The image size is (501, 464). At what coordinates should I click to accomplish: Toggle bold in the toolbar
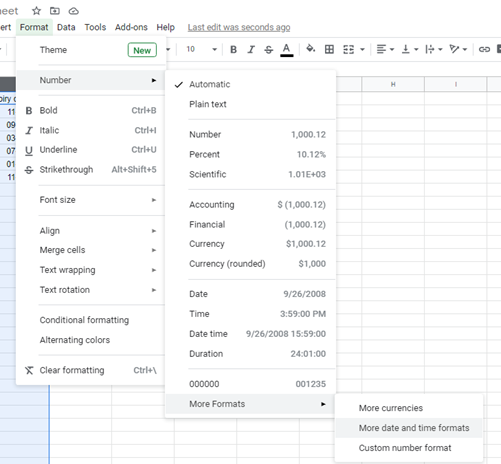[x=233, y=50]
